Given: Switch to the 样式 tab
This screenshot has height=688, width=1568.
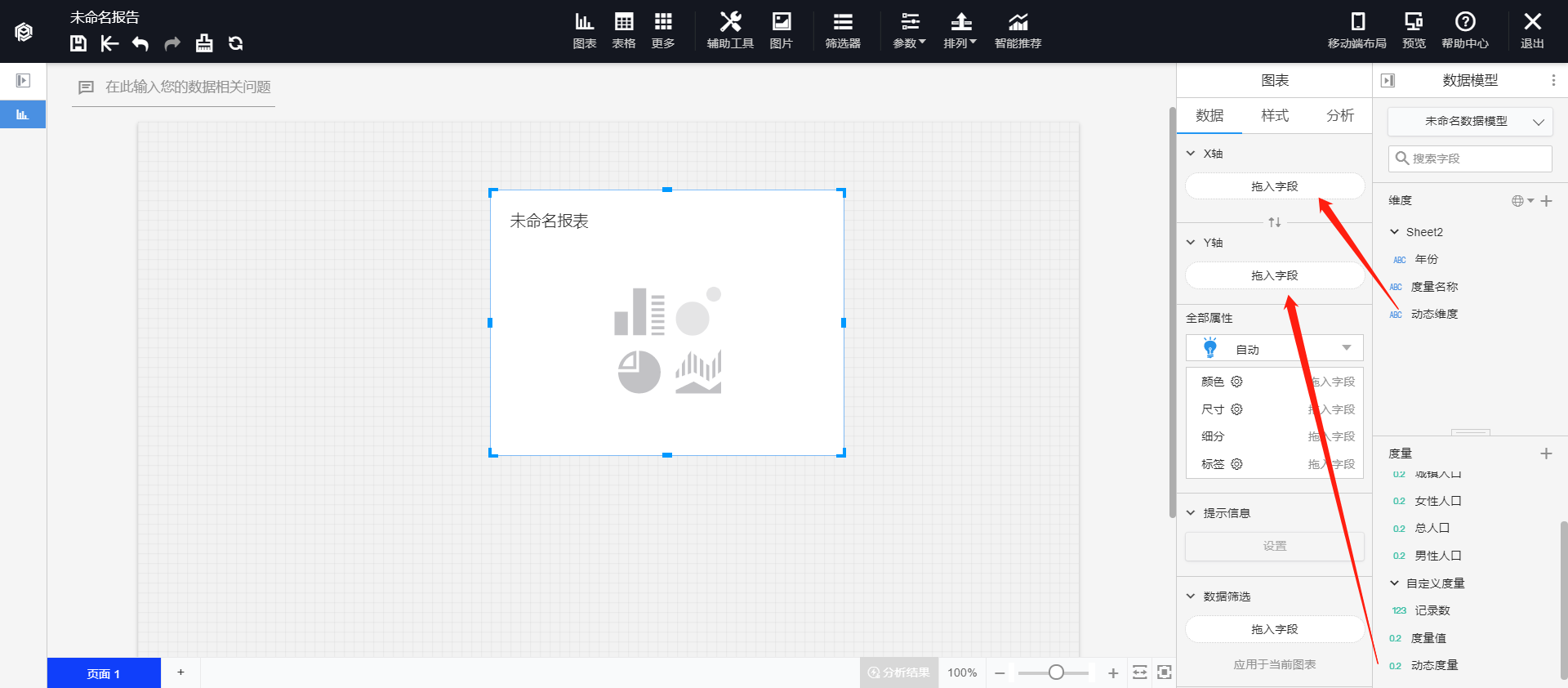Looking at the screenshot, I should point(1274,116).
